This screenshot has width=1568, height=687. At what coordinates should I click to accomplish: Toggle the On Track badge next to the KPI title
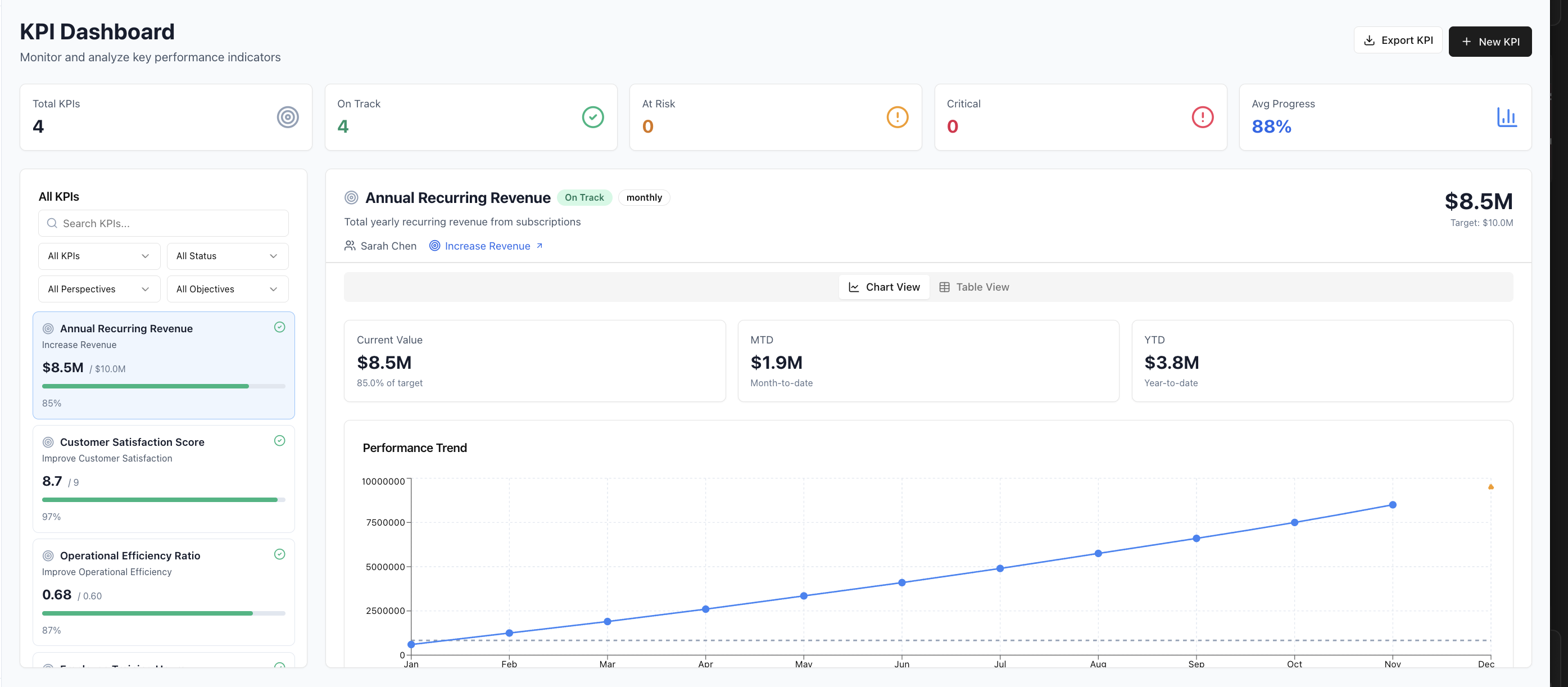tap(584, 197)
